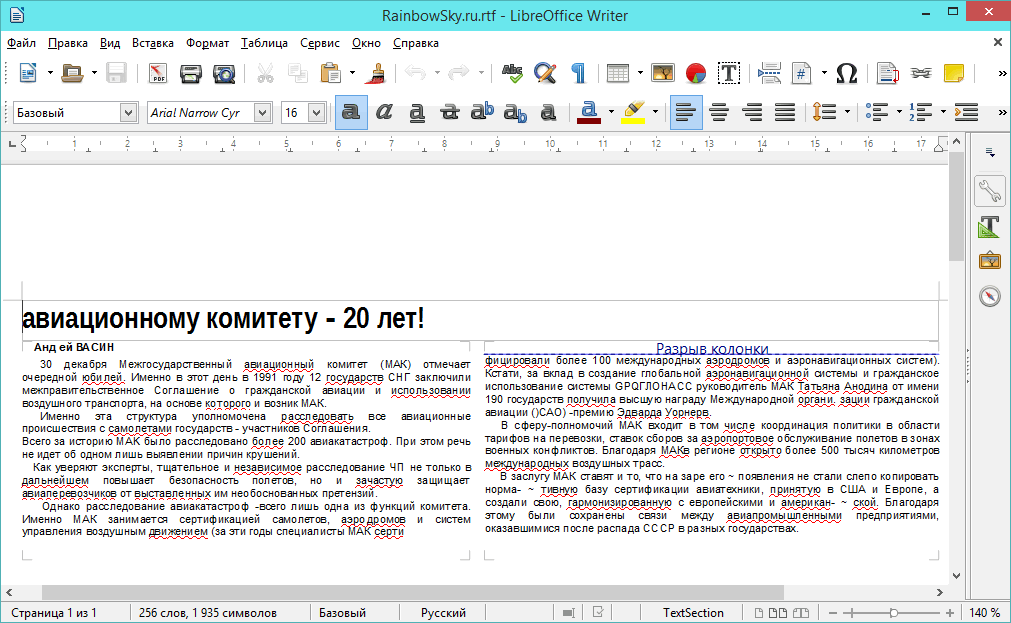The width and height of the screenshot is (1011, 623).
Task: Open the highlighting color dropdown arrow
Action: [x=655, y=112]
